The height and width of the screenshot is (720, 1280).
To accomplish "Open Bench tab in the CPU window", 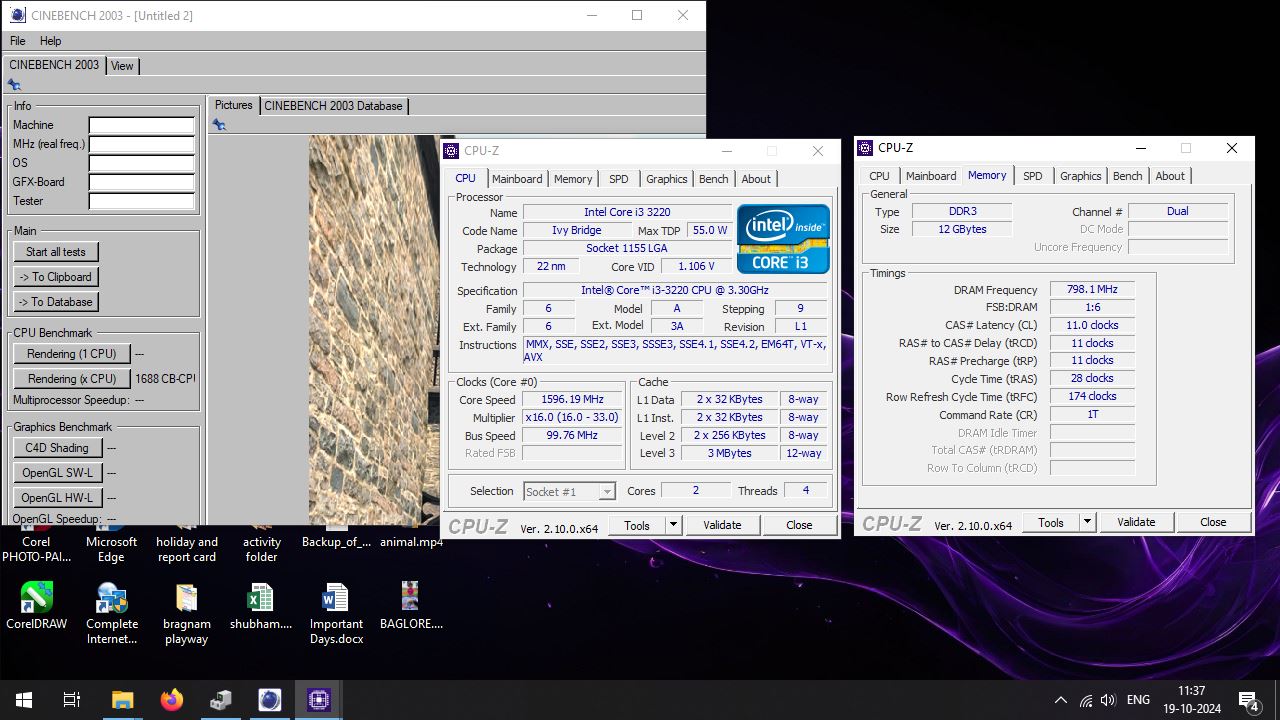I will click(x=713, y=179).
